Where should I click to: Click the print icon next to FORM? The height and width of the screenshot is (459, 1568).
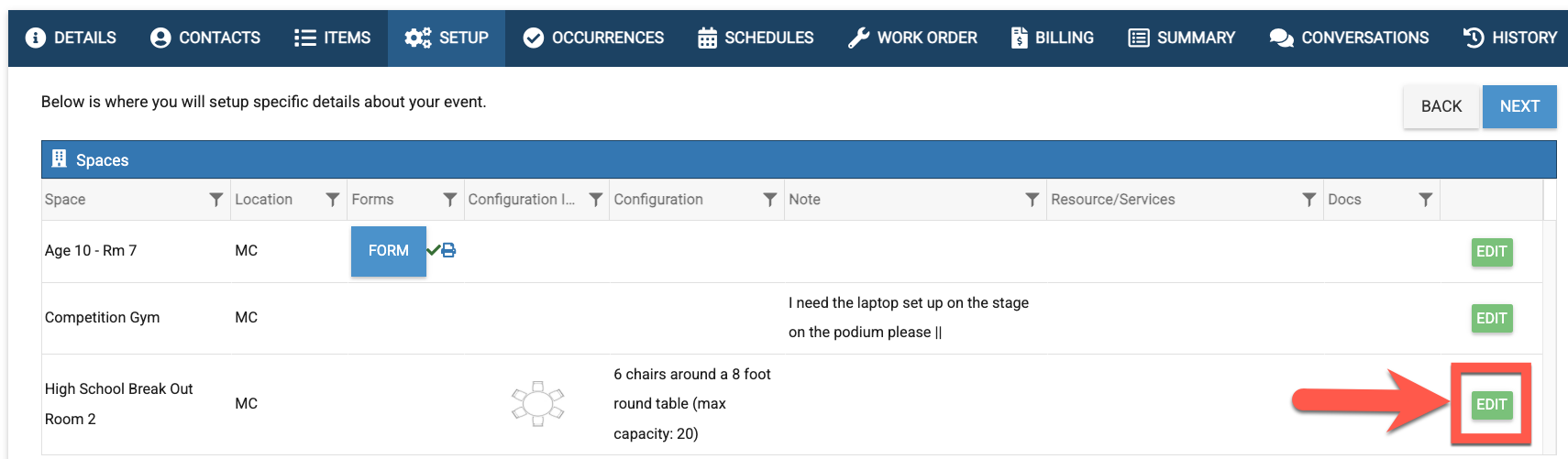pos(449,250)
